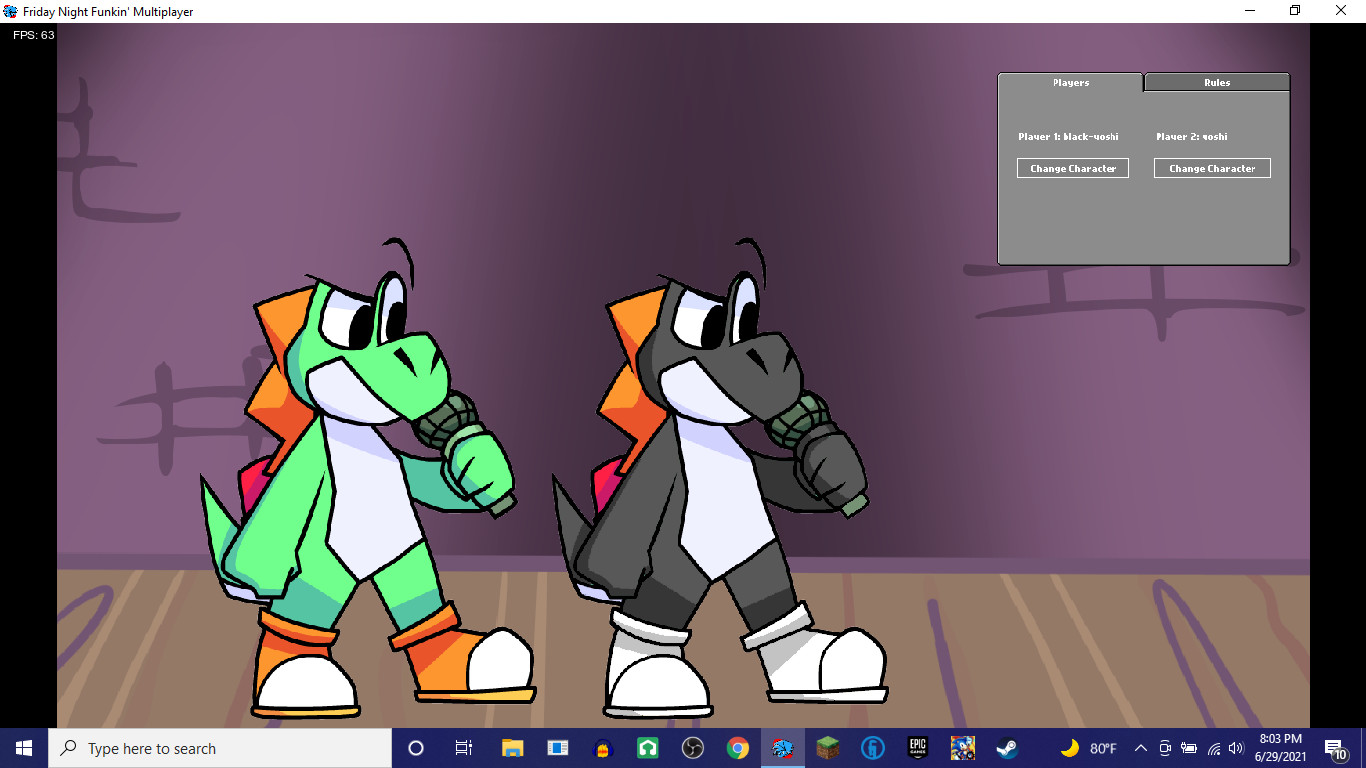Launch Minecraft from the taskbar

click(x=827, y=748)
